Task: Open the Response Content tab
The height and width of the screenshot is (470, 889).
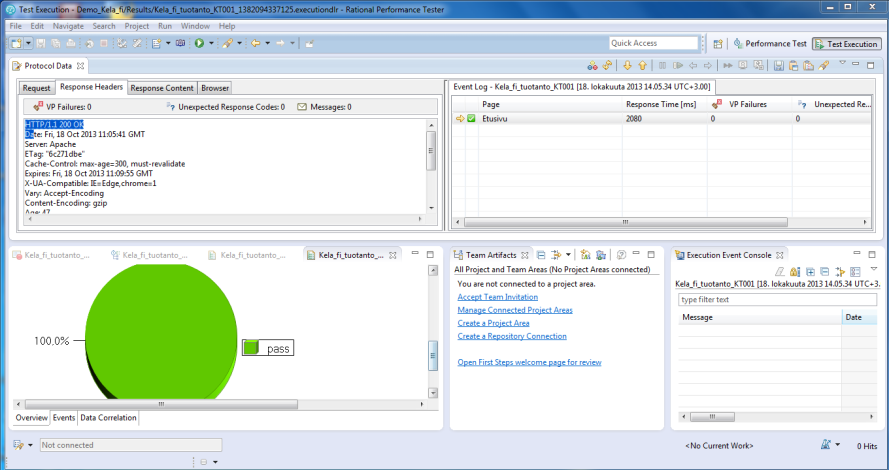Action: [162, 88]
